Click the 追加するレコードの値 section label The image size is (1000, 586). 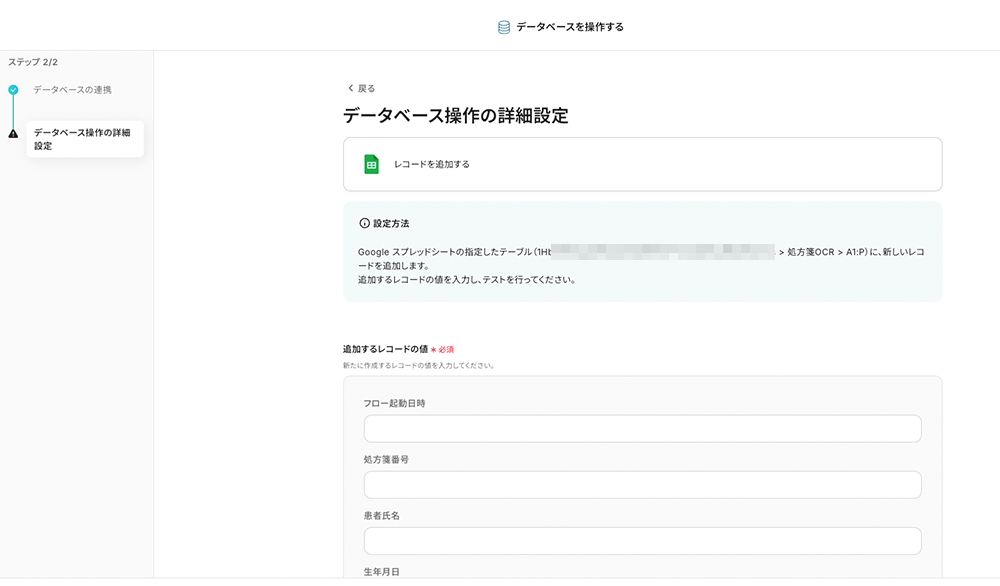[x=385, y=349]
